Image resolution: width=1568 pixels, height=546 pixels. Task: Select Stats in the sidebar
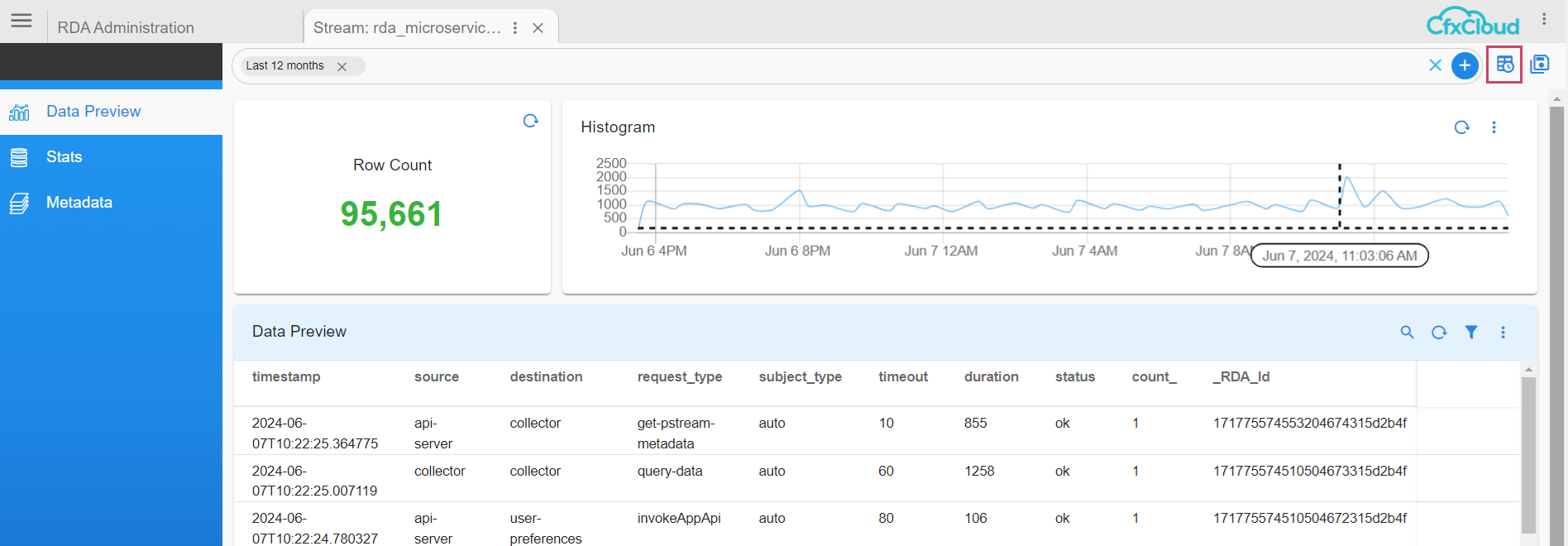65,157
